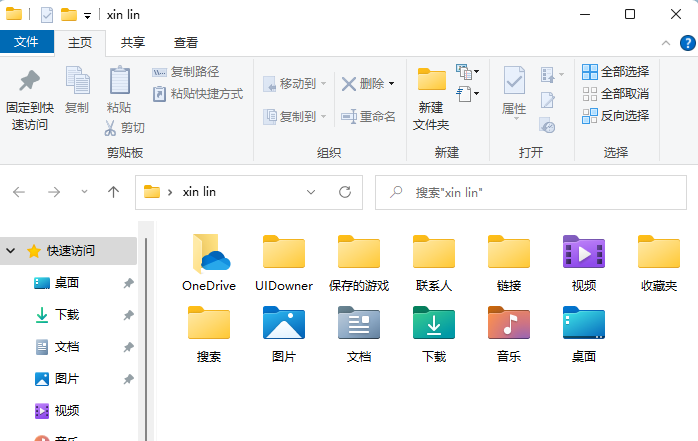Screen dimensions: 698x441
Task: Open the 文件 menu
Action: point(27,42)
